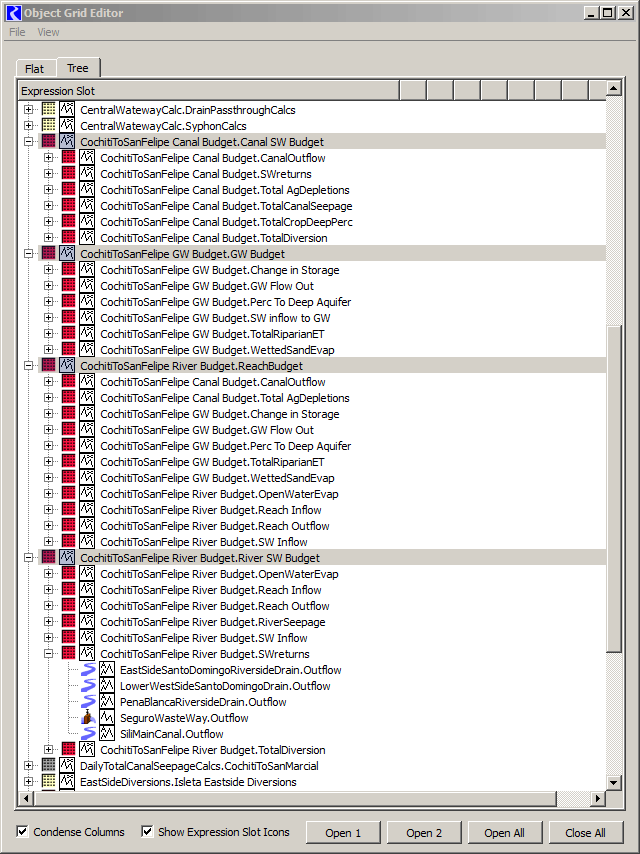
Task: Click the slot icon of River Budget.ReachBudget
Action: [66, 365]
